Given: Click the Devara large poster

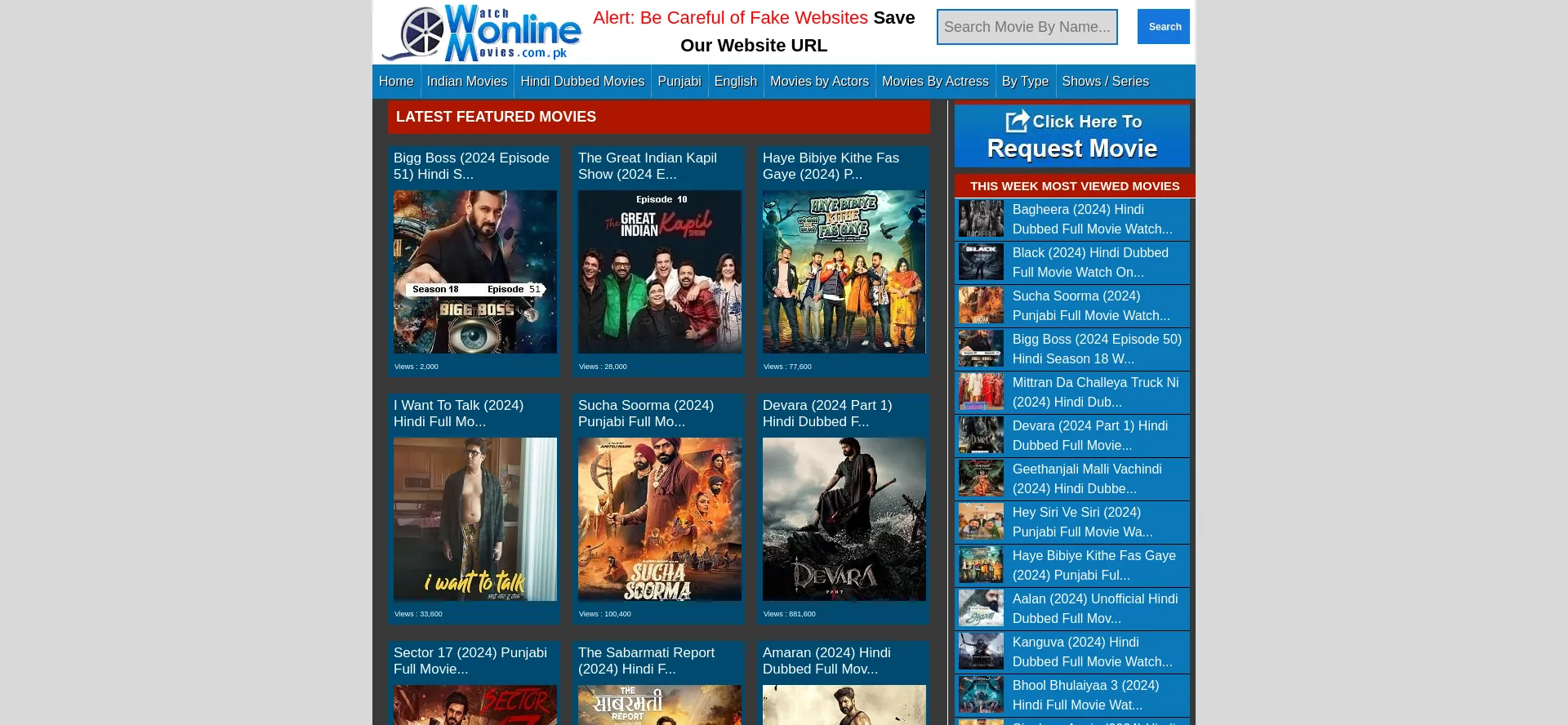Looking at the screenshot, I should (844, 519).
